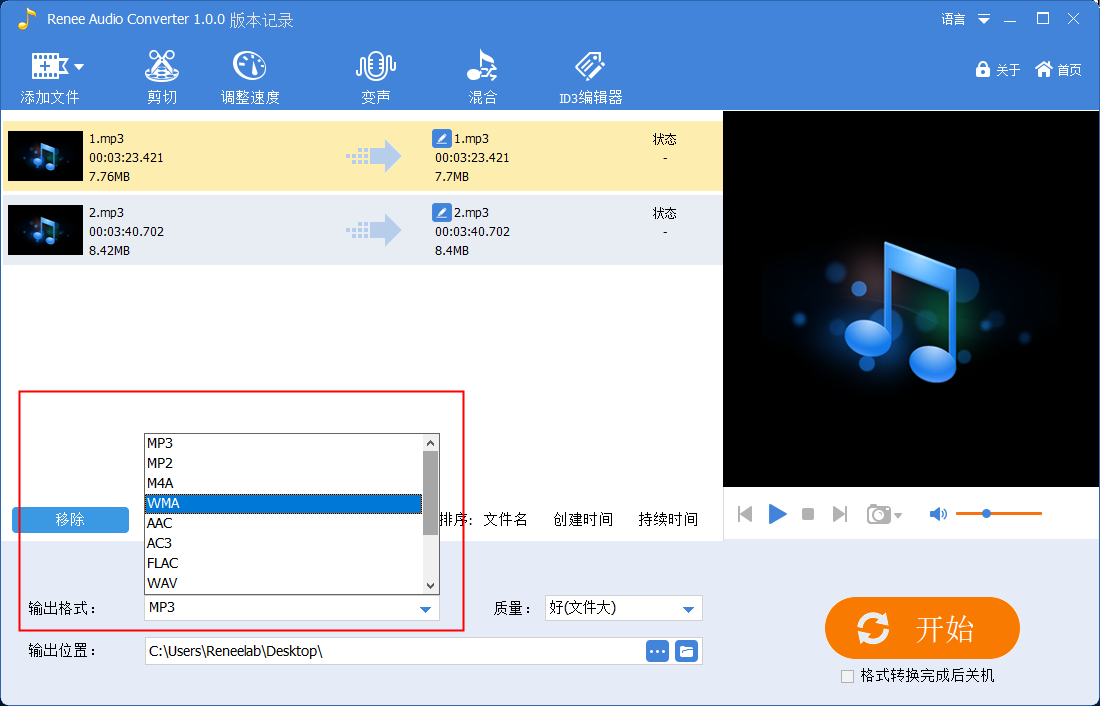Click format list scroll up arrow

(431, 443)
